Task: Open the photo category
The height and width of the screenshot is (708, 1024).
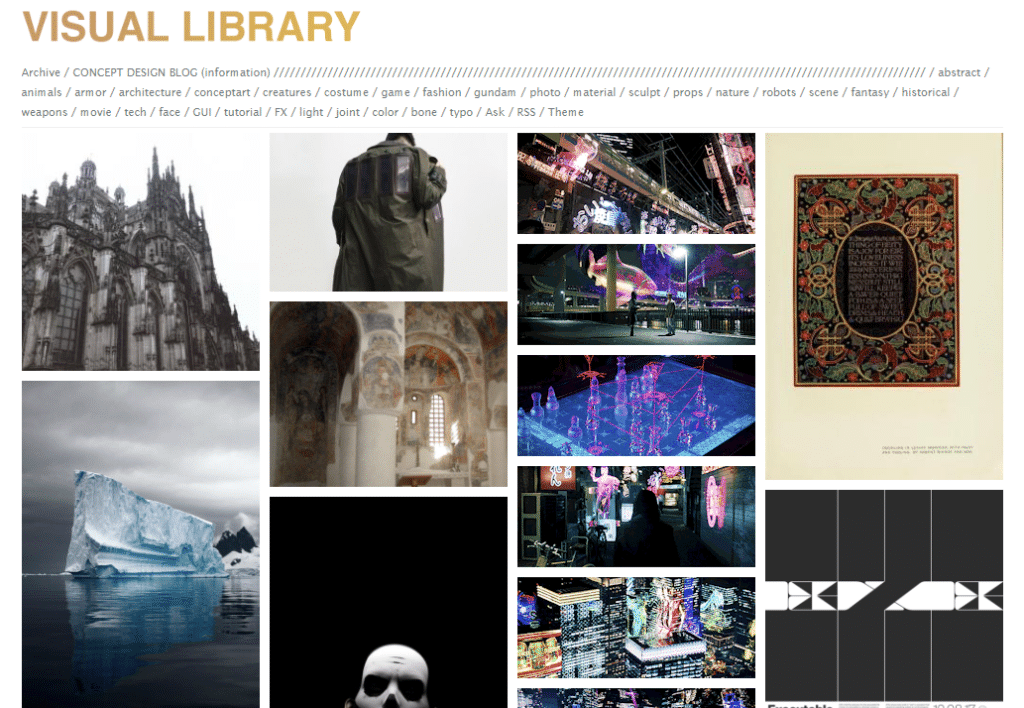Action: pos(545,92)
